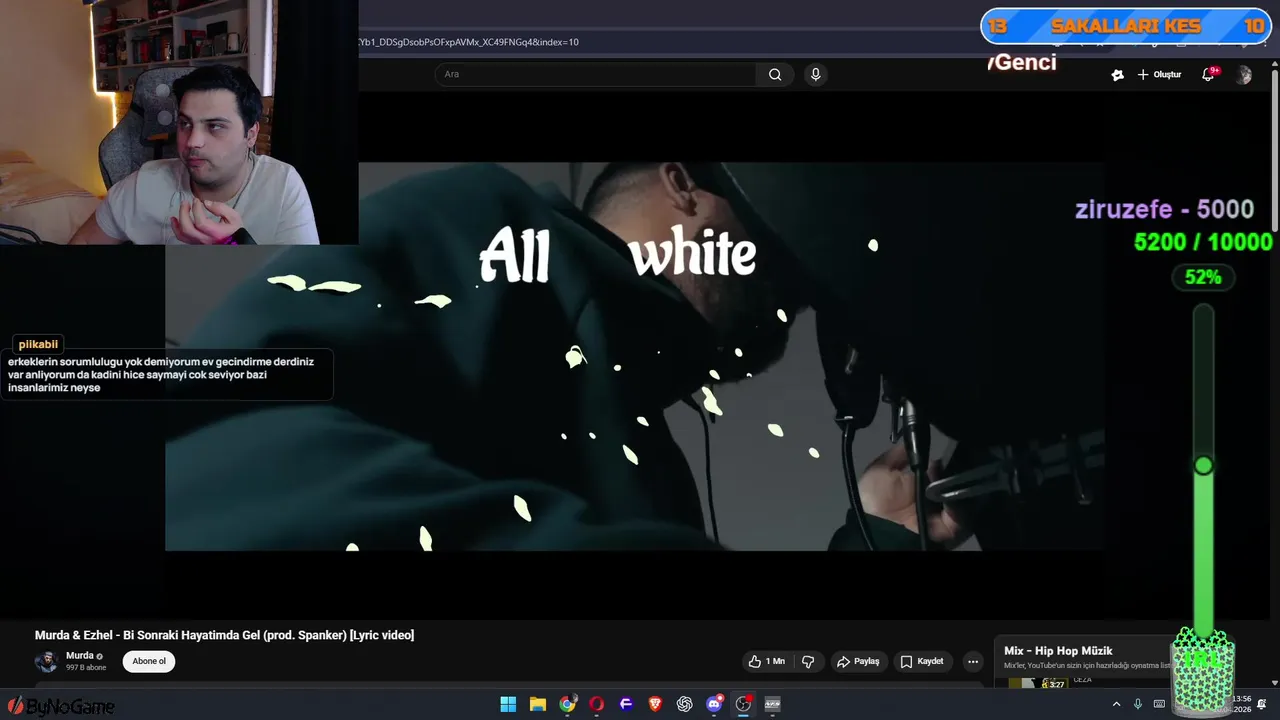The image size is (1280, 720).
Task: Click the 'Oluştur' create button
Action: (1159, 75)
